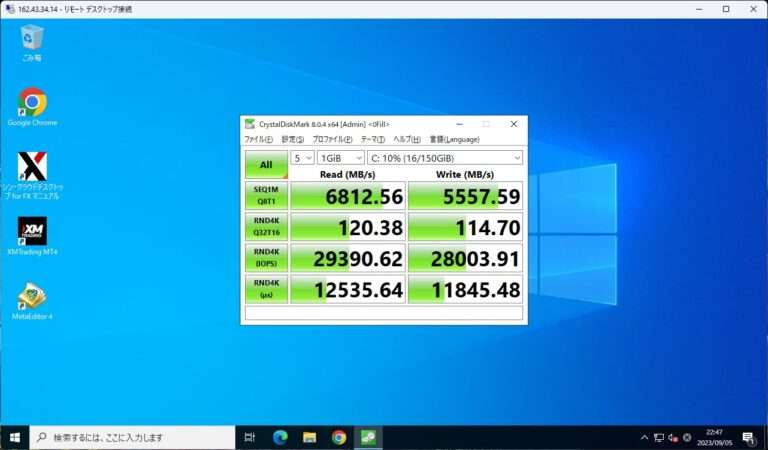Open Task View on the taskbar

click(250, 438)
